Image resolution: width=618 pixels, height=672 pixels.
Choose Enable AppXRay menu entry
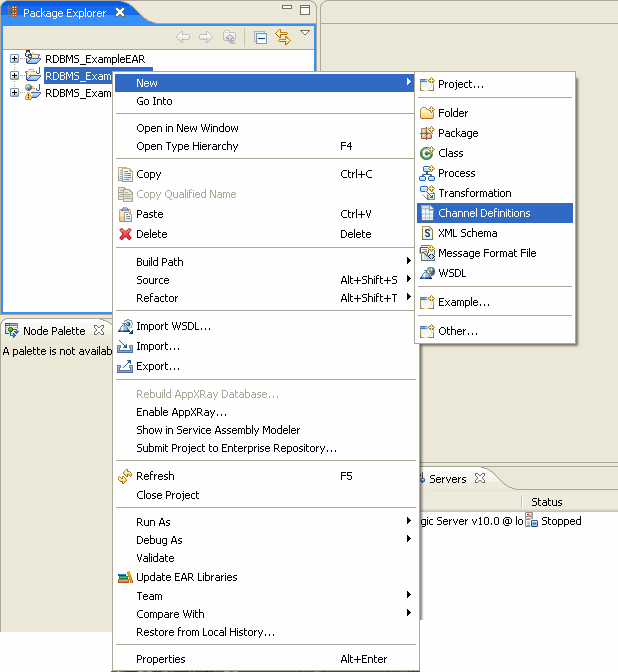[266, 412]
